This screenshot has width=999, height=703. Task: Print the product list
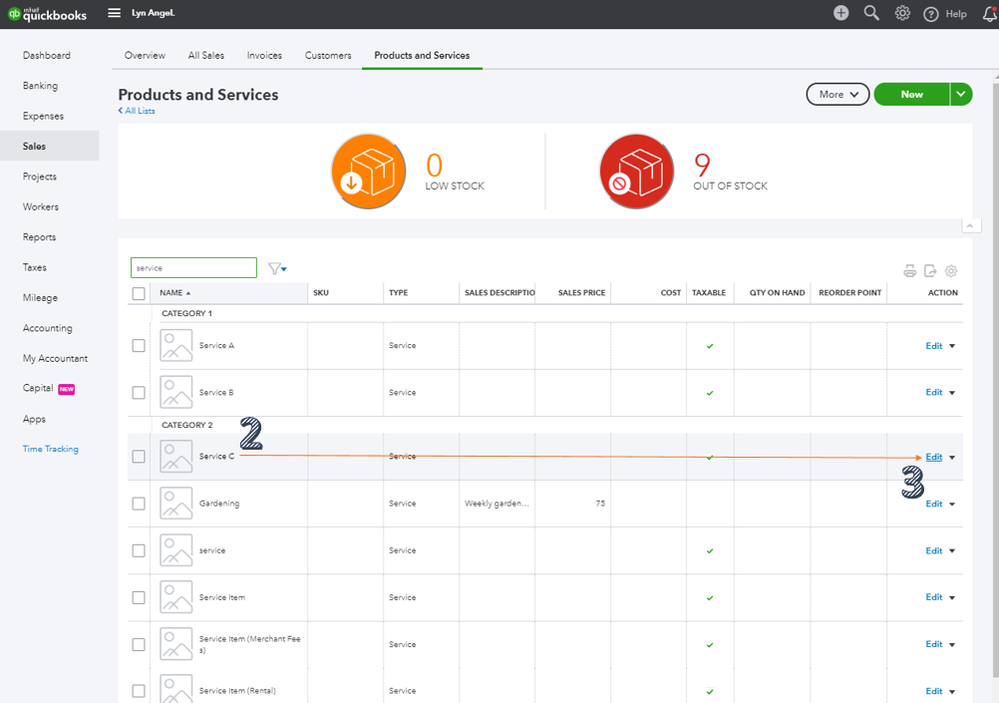pos(910,271)
